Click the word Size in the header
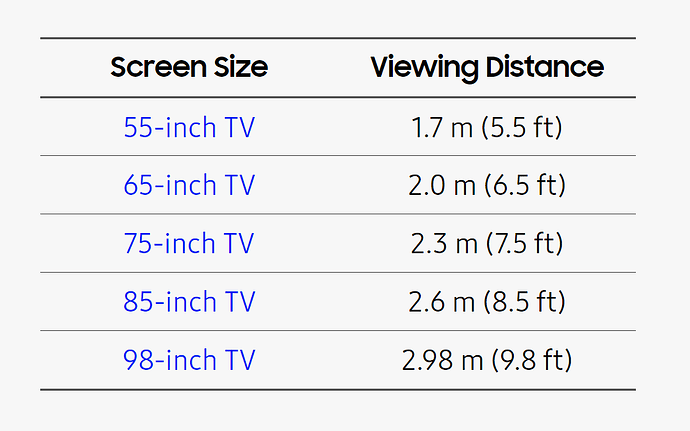The width and height of the screenshot is (690, 431). click(241, 67)
